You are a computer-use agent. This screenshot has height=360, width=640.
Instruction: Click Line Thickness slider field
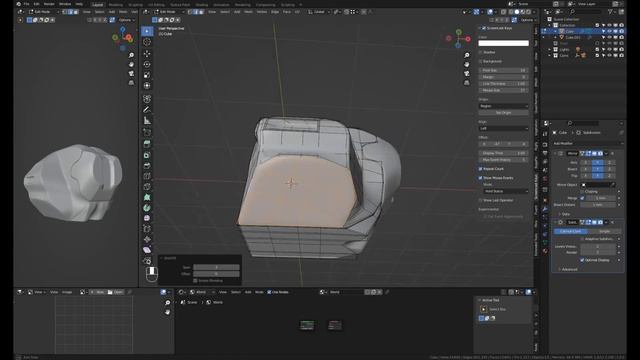503,84
